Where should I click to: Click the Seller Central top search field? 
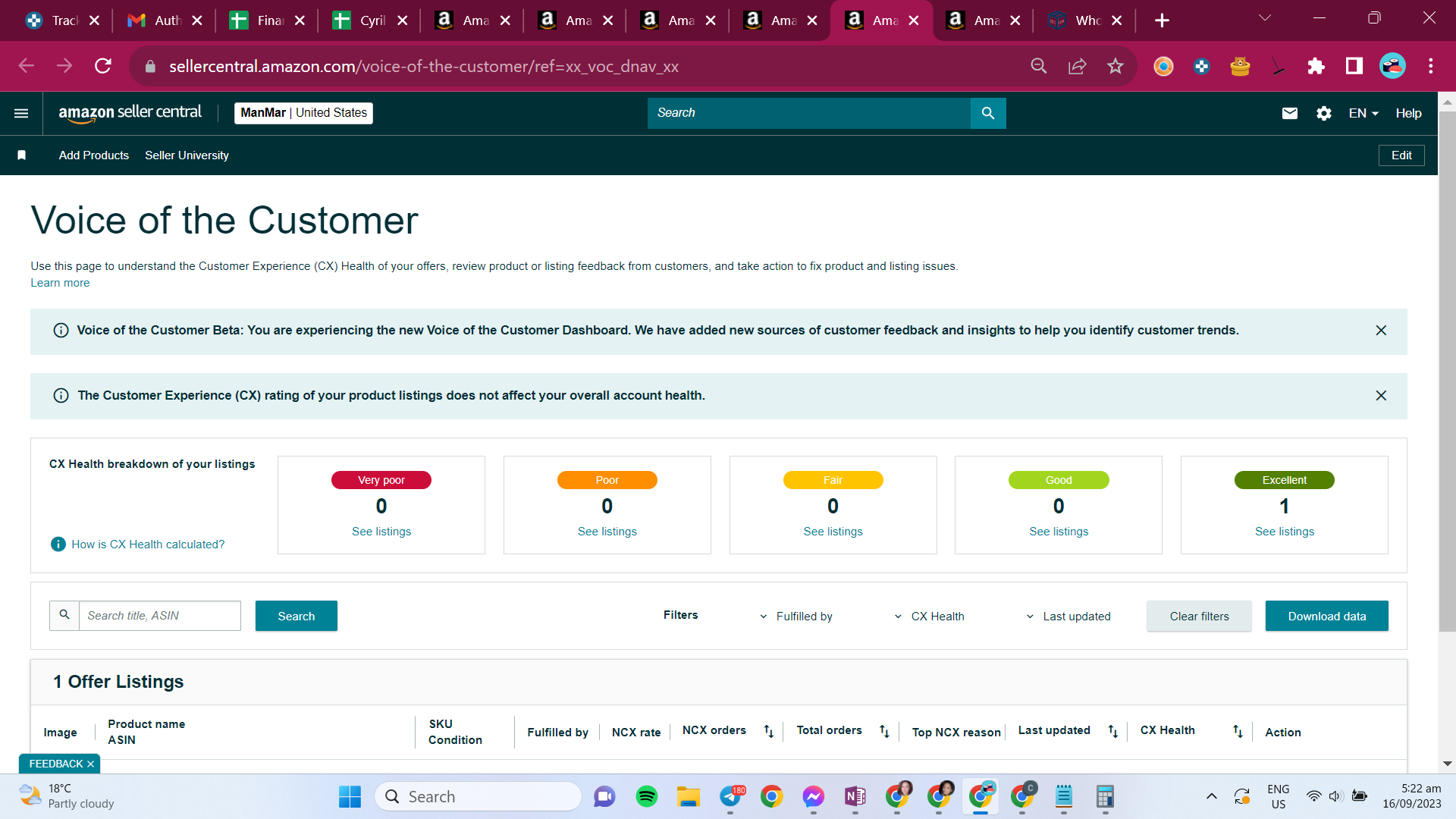click(809, 113)
